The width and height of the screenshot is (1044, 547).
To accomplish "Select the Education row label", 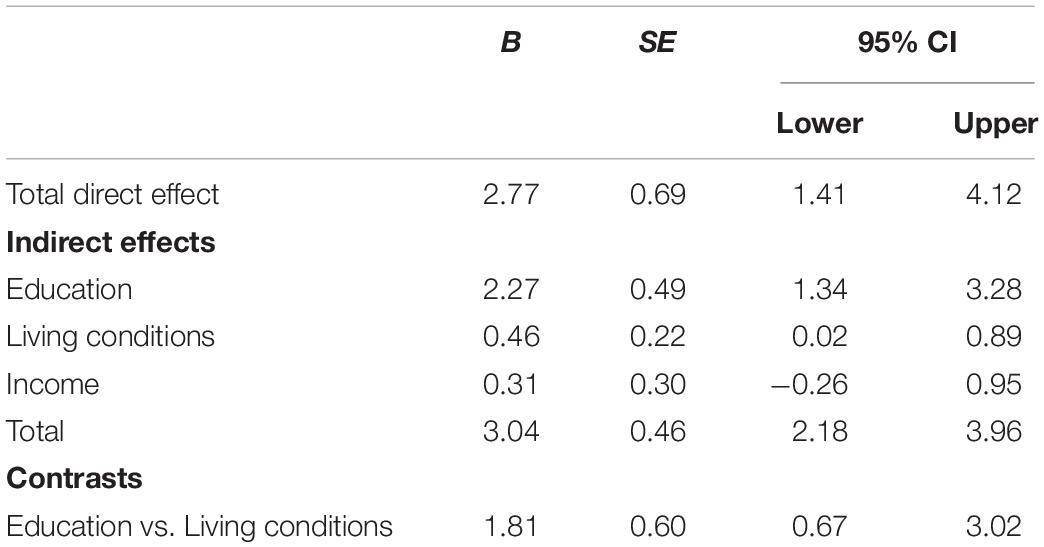I will (x=69, y=289).
